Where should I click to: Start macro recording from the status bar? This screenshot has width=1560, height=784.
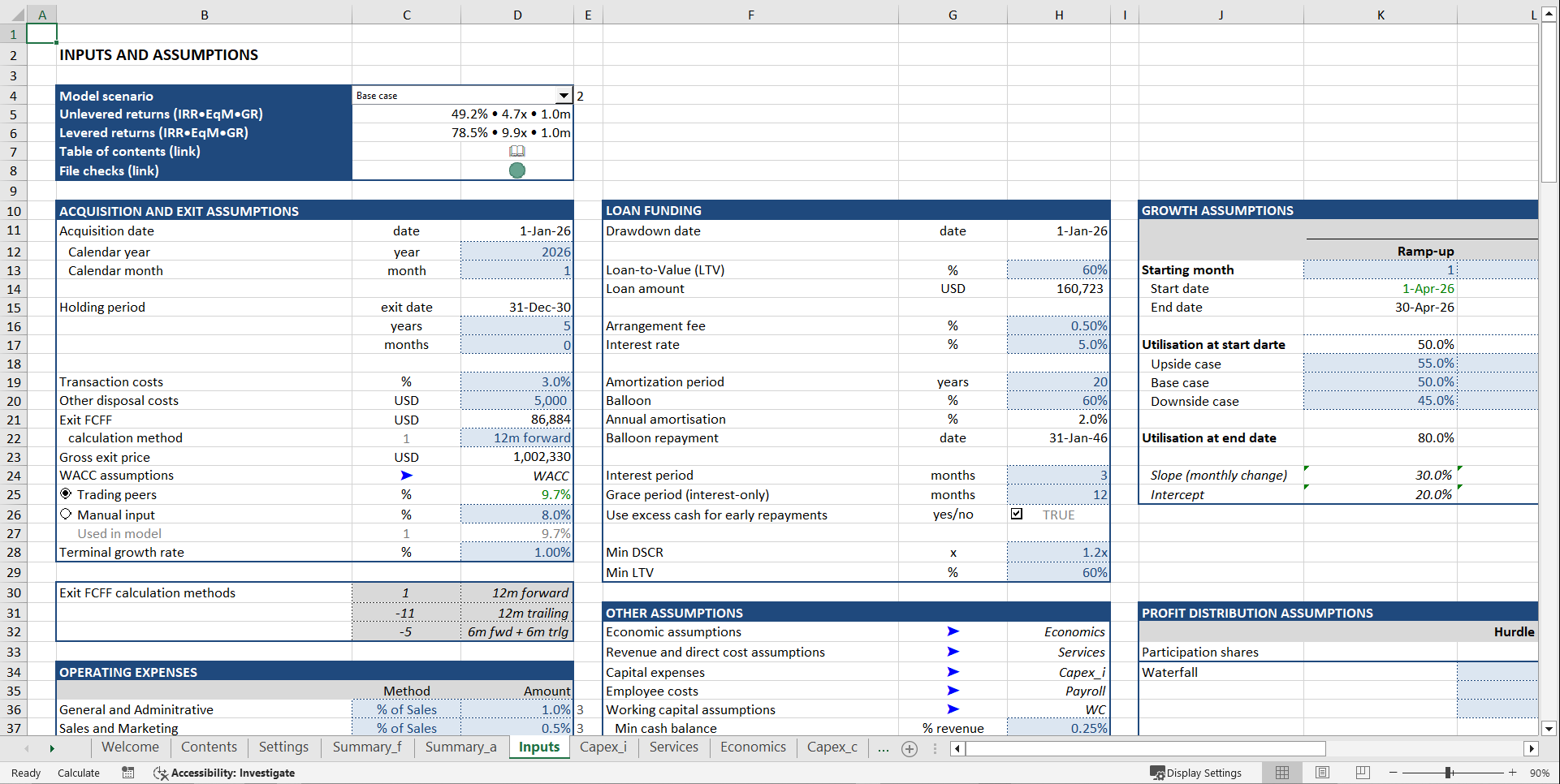tap(127, 772)
